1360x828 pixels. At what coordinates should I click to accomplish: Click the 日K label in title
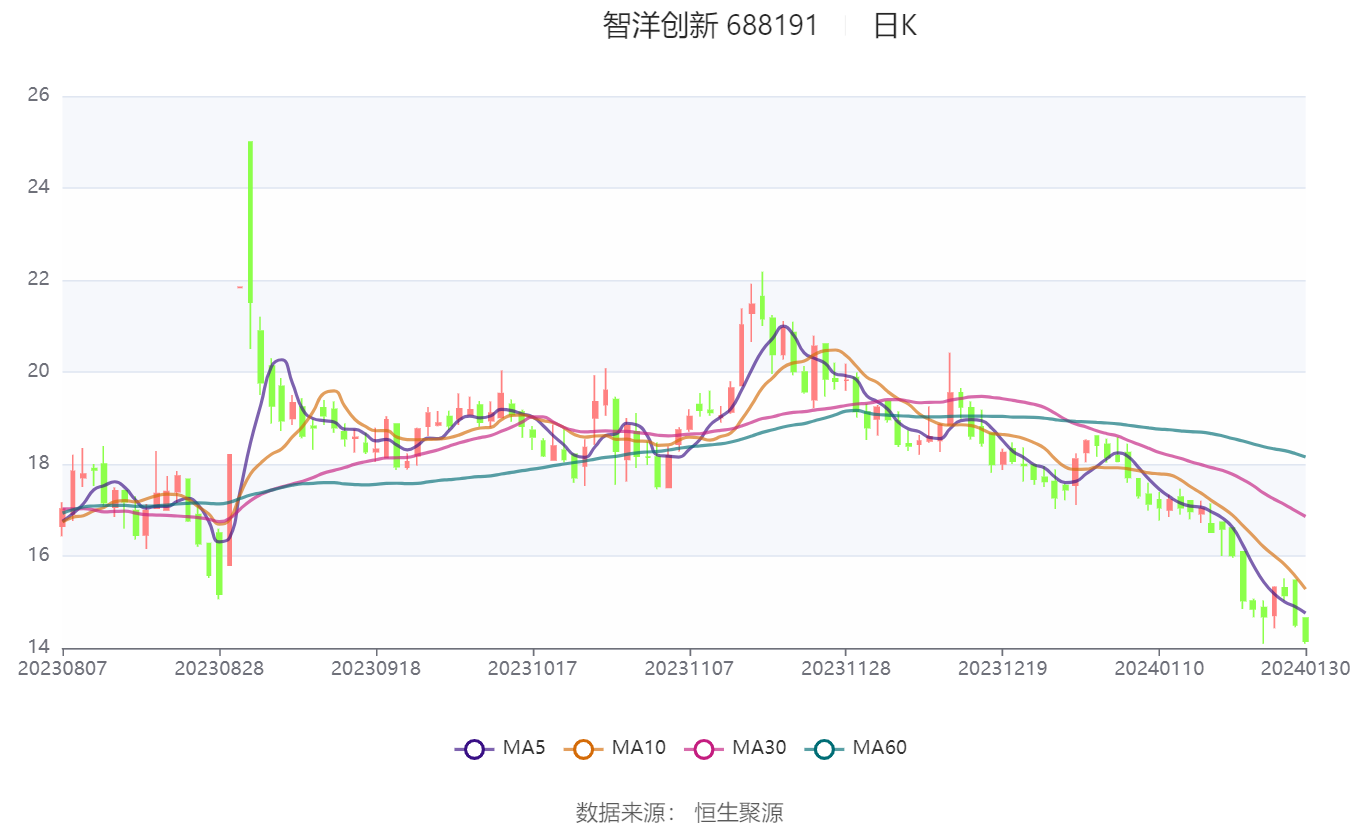894,26
